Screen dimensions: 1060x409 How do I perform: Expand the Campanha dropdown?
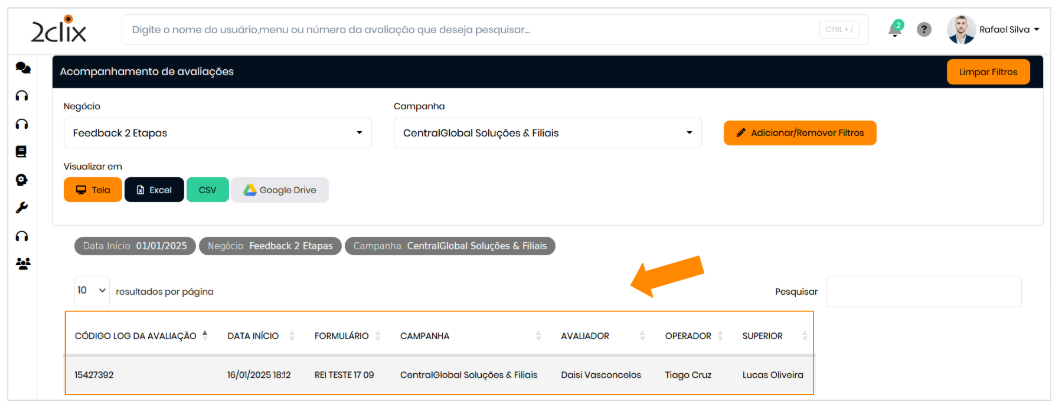[547, 133]
